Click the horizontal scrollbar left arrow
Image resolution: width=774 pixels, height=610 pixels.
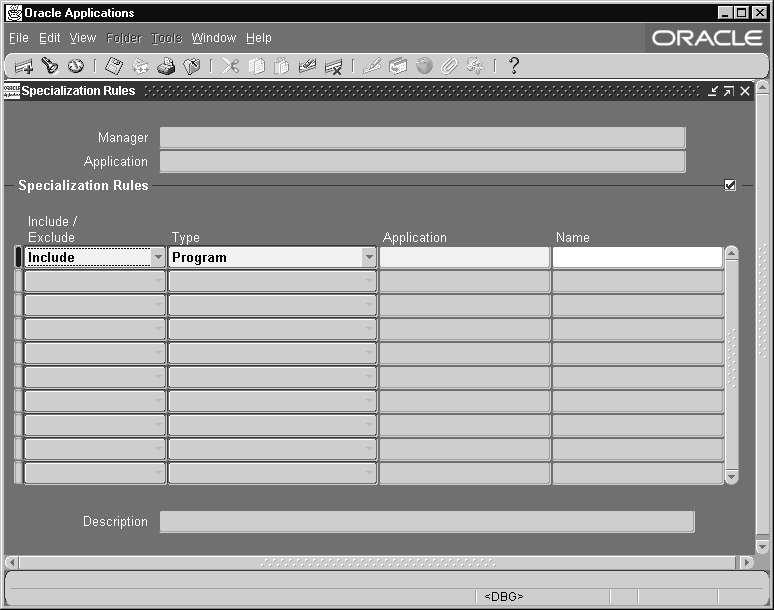point(12,562)
